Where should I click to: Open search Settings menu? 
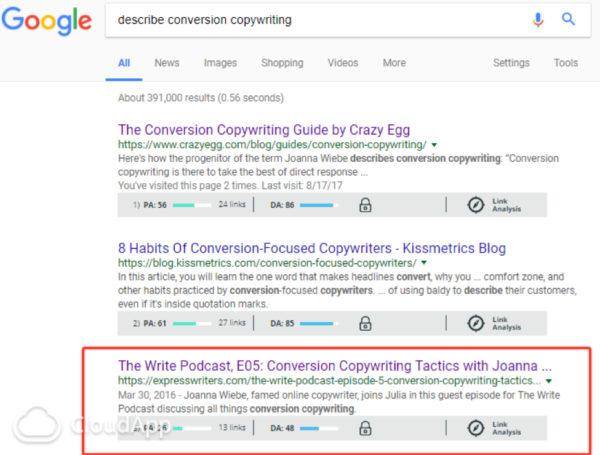point(511,63)
